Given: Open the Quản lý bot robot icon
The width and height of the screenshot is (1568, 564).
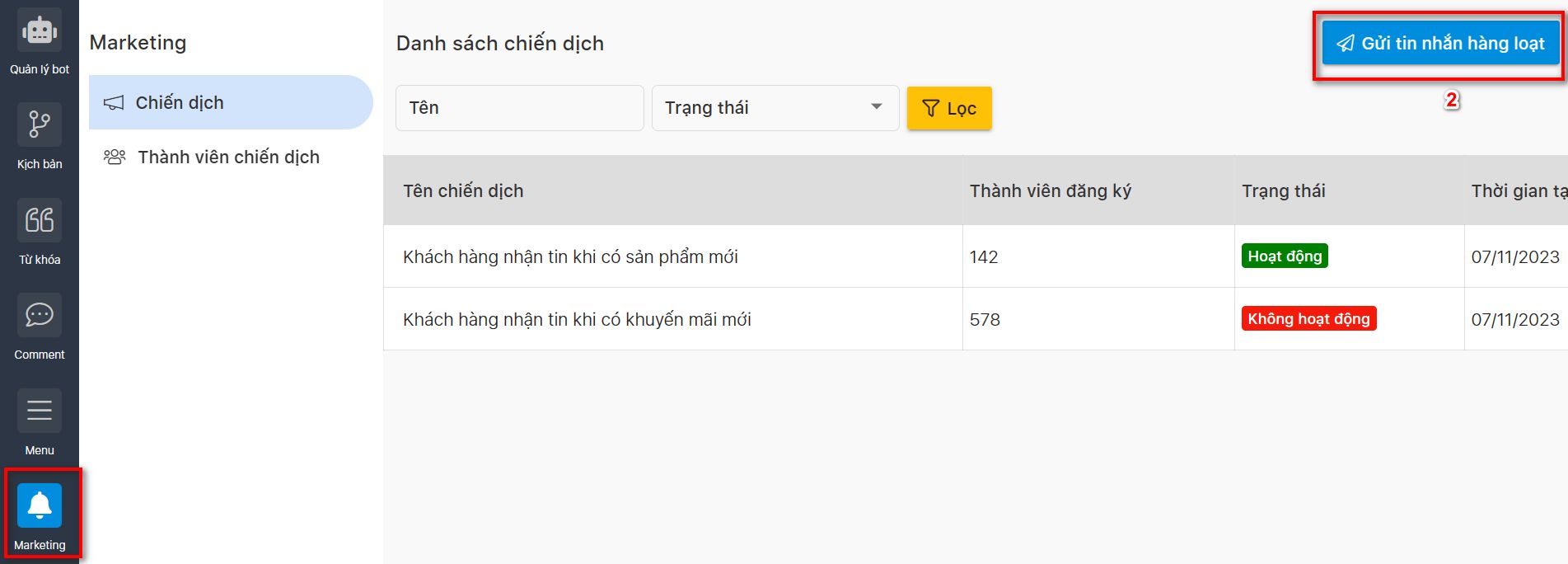Looking at the screenshot, I should click(x=40, y=31).
